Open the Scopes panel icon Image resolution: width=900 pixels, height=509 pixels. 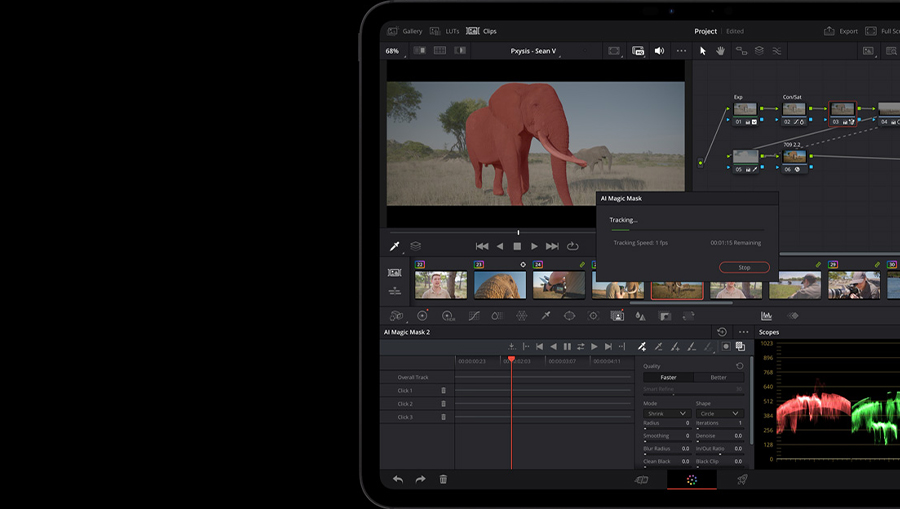coord(766,316)
